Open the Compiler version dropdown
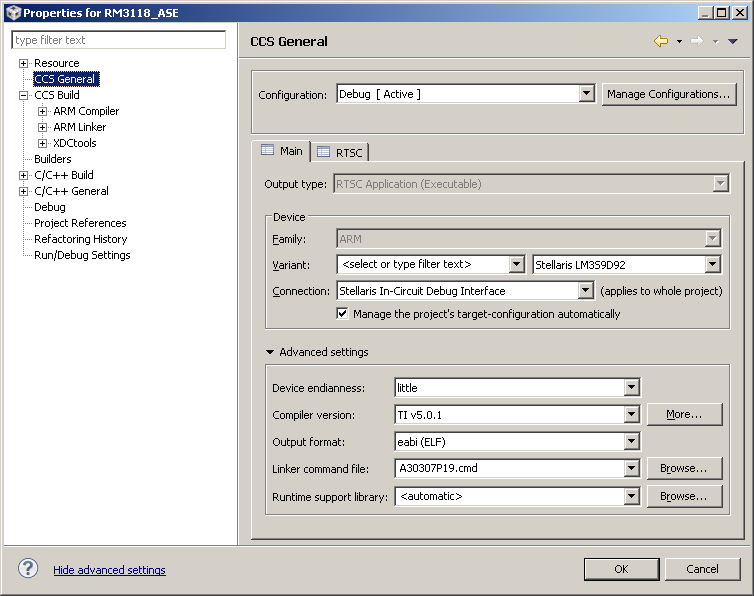754x596 pixels. (631, 414)
